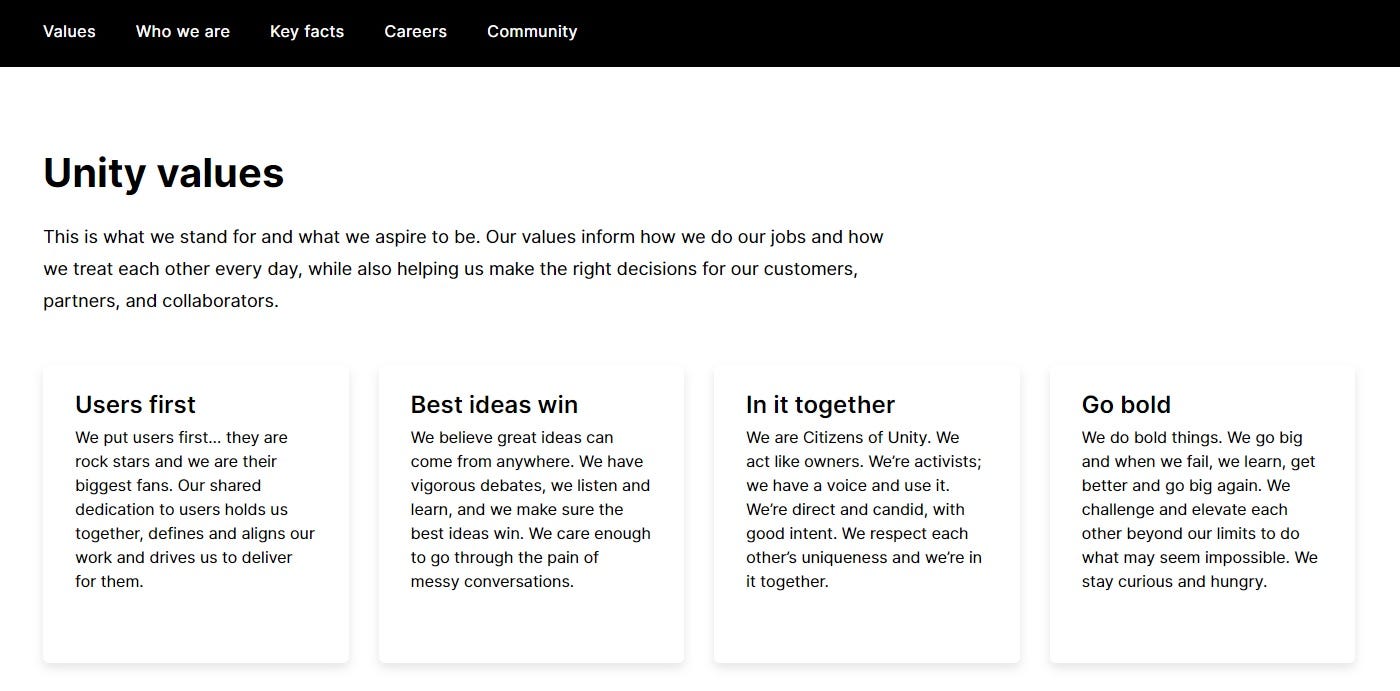This screenshot has width=1400, height=691.
Task: Click the Users first description text
Action: pos(195,509)
